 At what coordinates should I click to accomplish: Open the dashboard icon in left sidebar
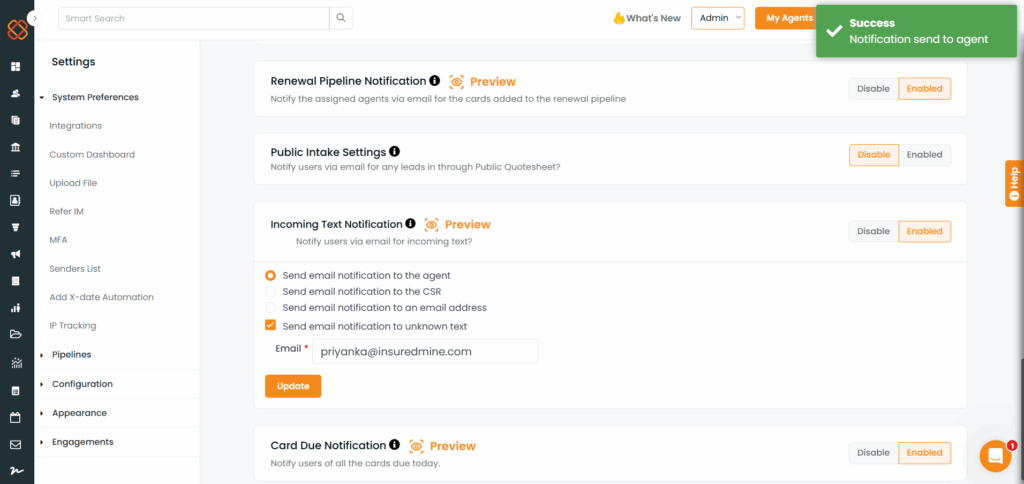(16, 67)
